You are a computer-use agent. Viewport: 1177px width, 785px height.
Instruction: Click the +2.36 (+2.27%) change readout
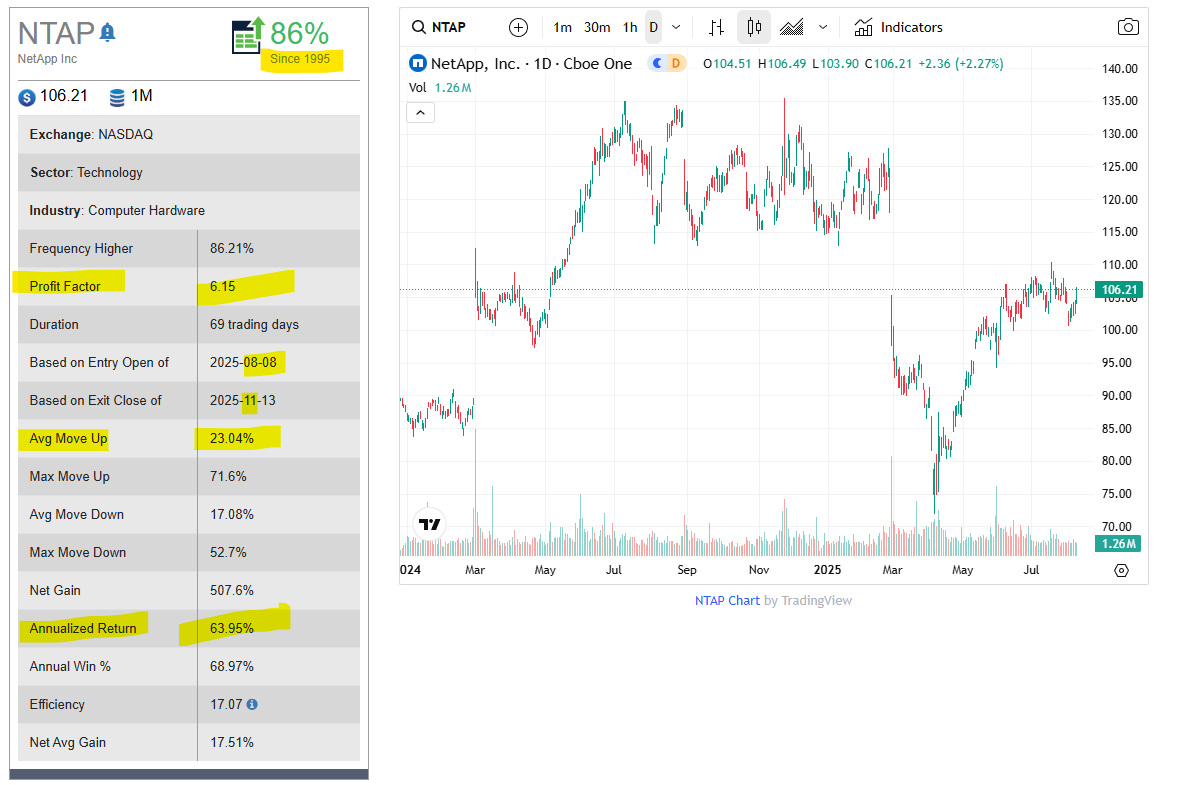[960, 64]
